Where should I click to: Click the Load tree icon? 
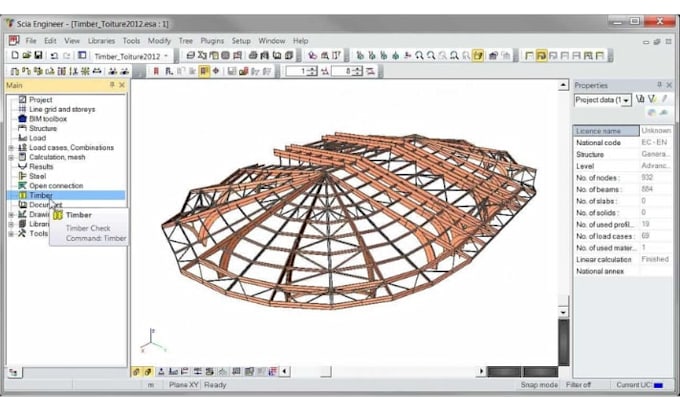(23, 137)
